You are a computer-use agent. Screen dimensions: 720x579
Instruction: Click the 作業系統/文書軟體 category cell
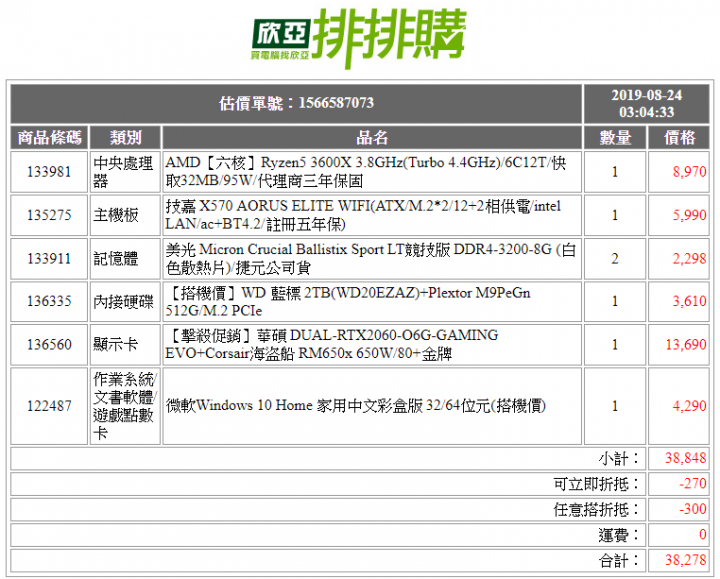tap(125, 406)
